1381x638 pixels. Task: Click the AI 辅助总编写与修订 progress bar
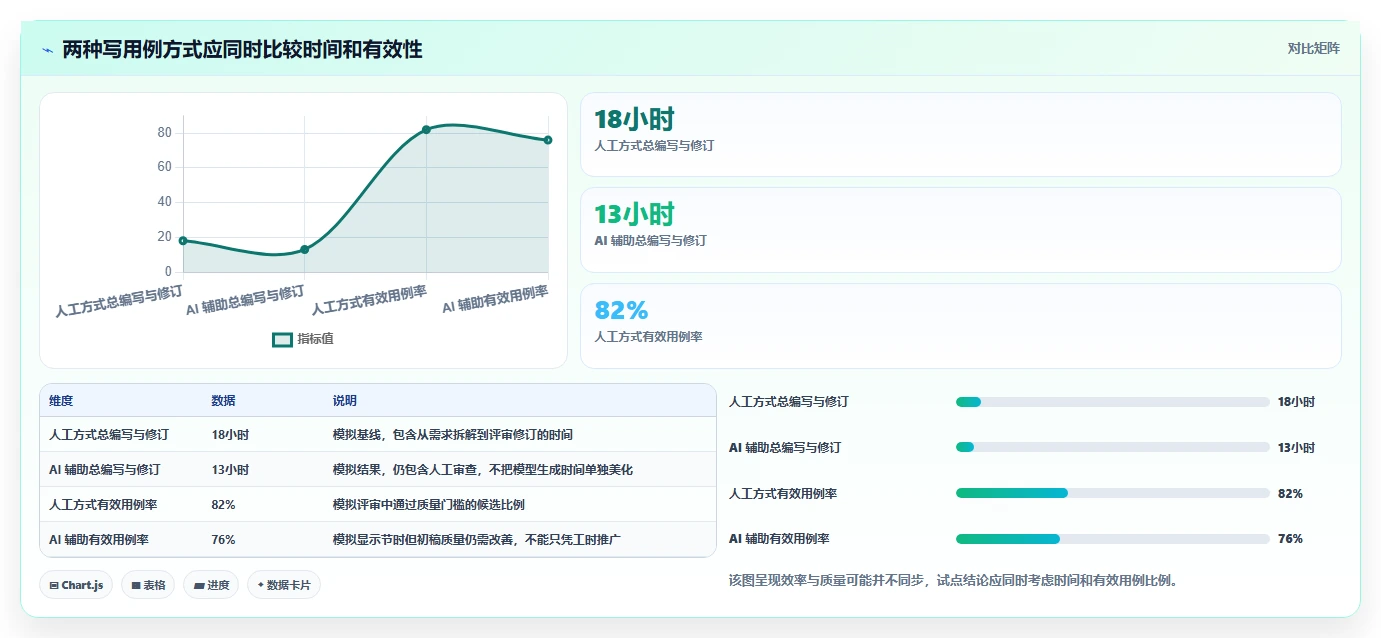click(x=1112, y=447)
